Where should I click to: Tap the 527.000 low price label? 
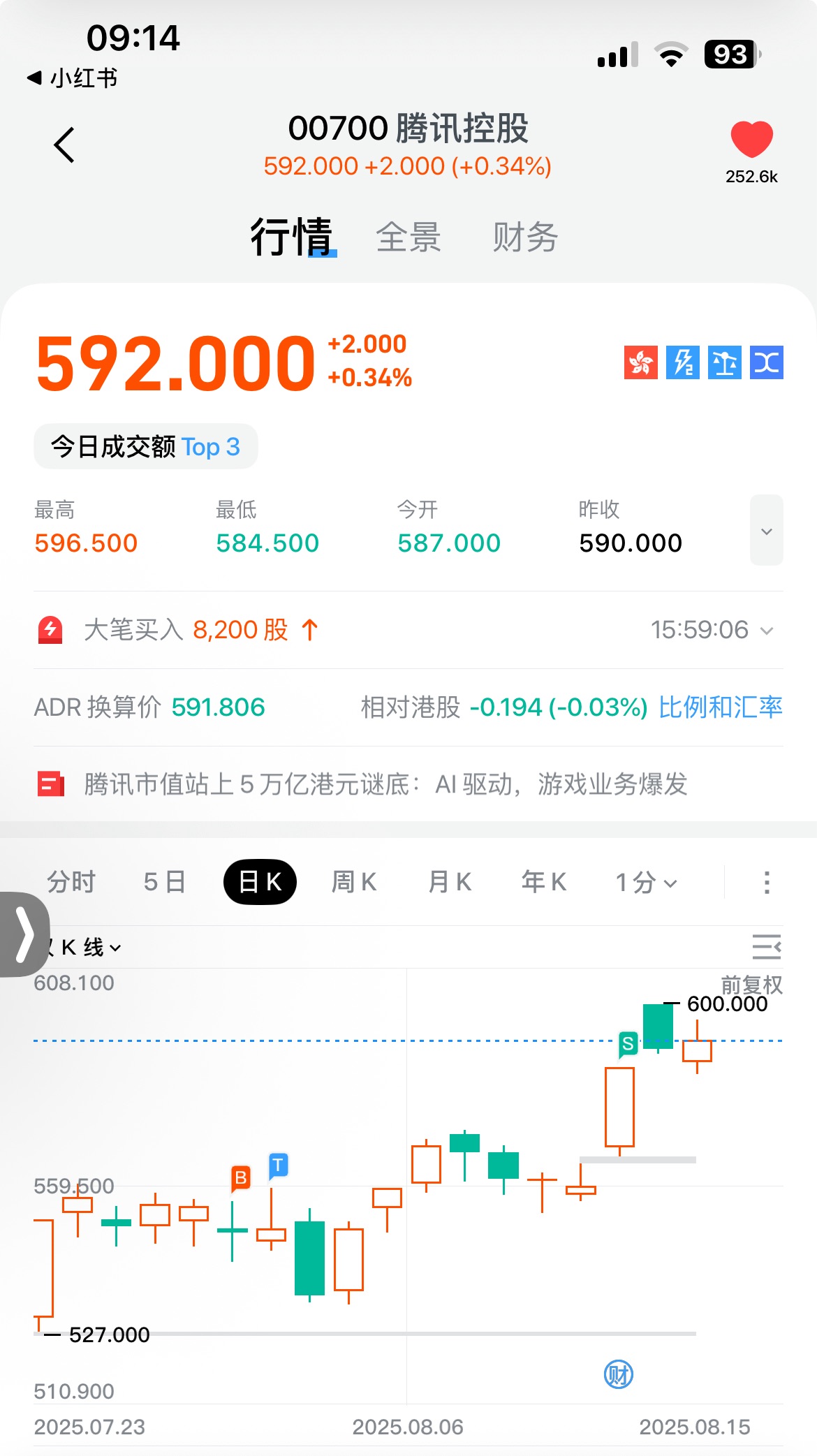pyautogui.click(x=110, y=1334)
